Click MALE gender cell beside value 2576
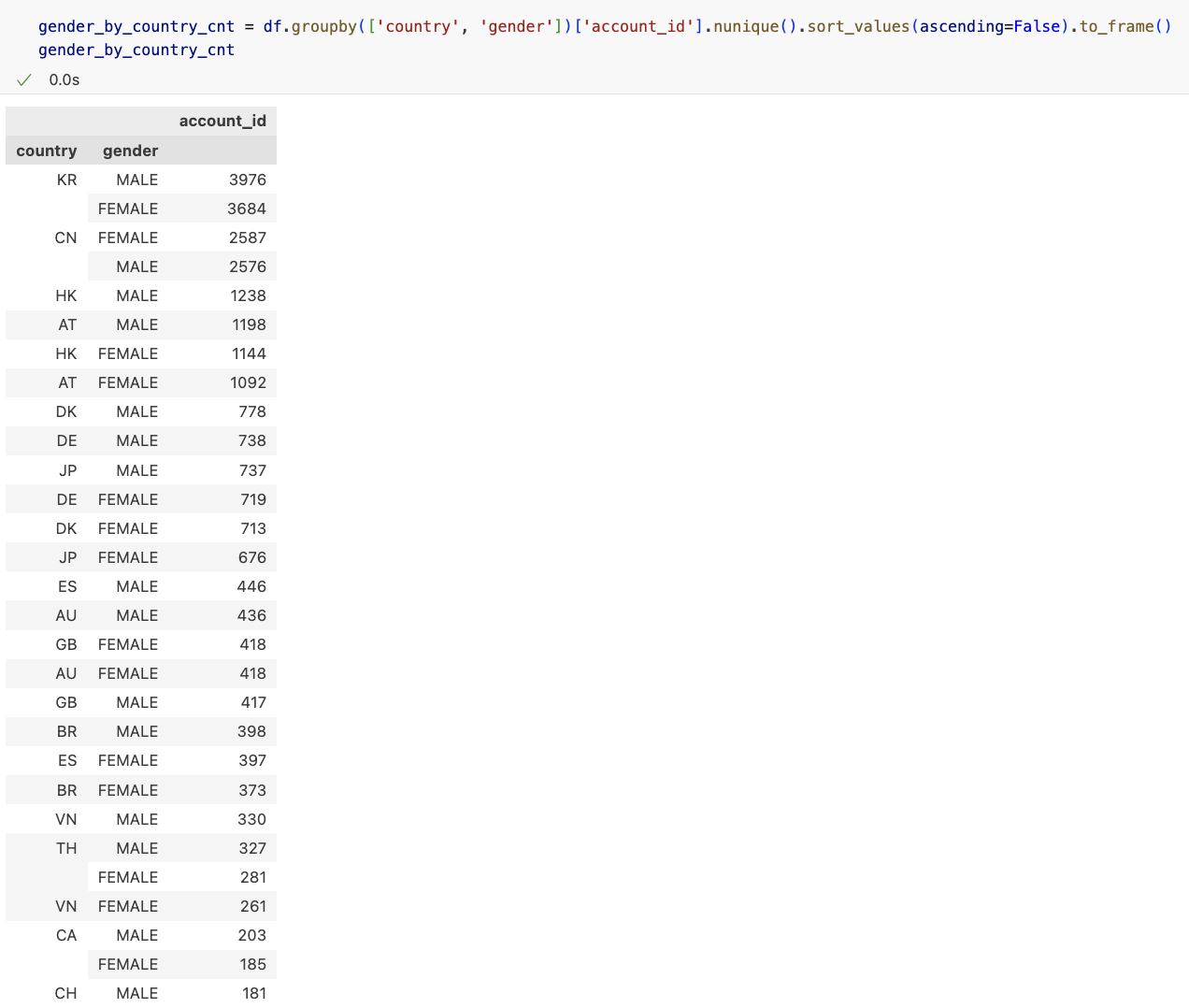Screen dimensions: 1189x1008 (x=137, y=266)
